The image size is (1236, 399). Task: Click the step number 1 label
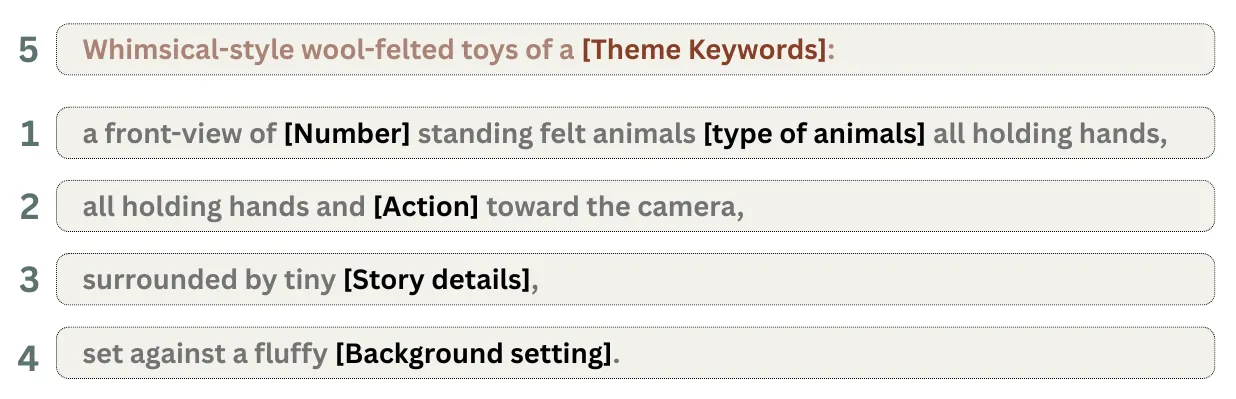[29, 134]
